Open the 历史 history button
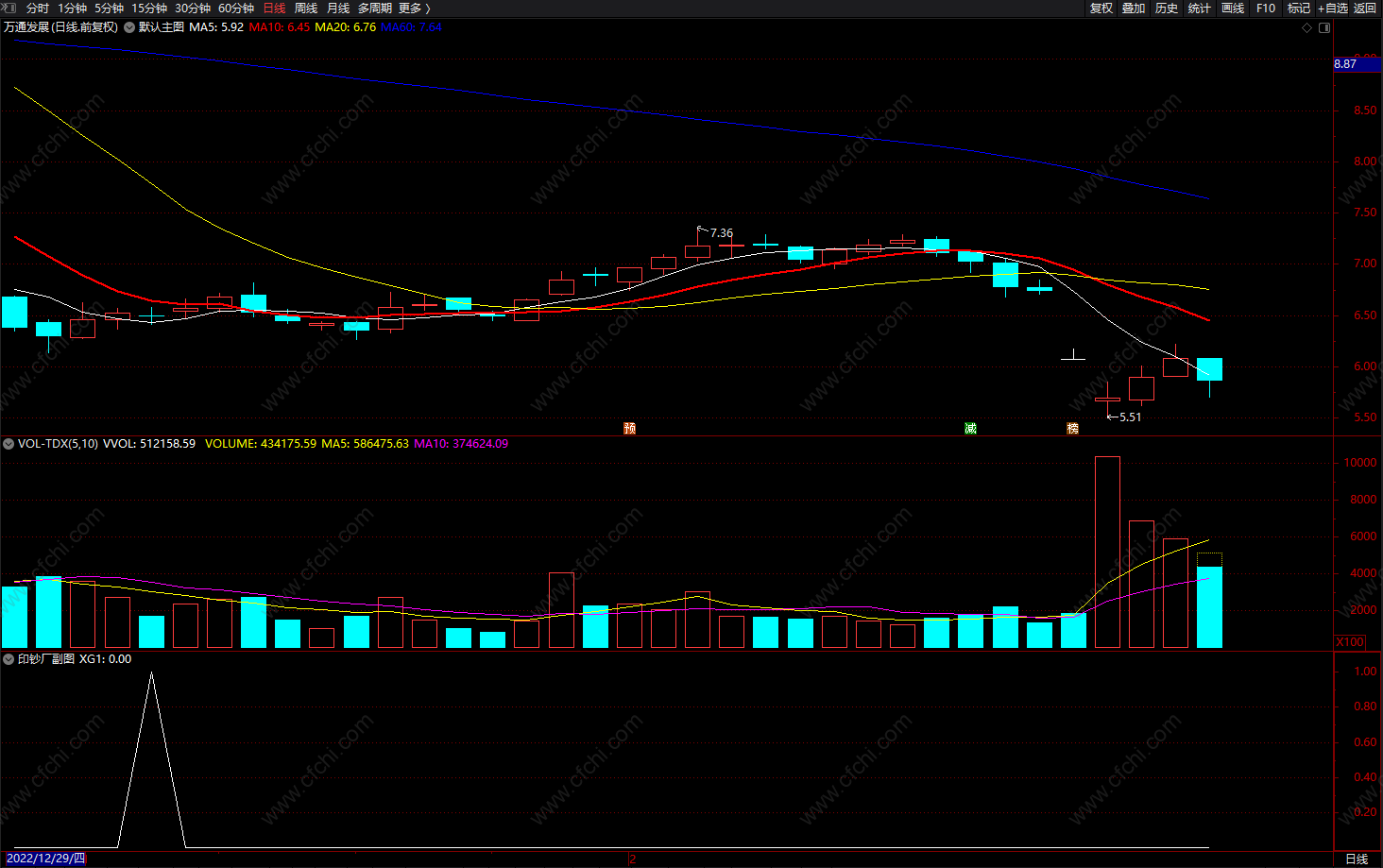Image resolution: width=1383 pixels, height=868 pixels. pos(1167,8)
